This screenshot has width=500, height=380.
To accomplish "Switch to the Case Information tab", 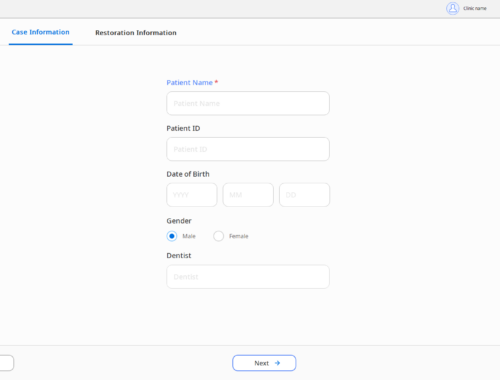I will 40,32.
